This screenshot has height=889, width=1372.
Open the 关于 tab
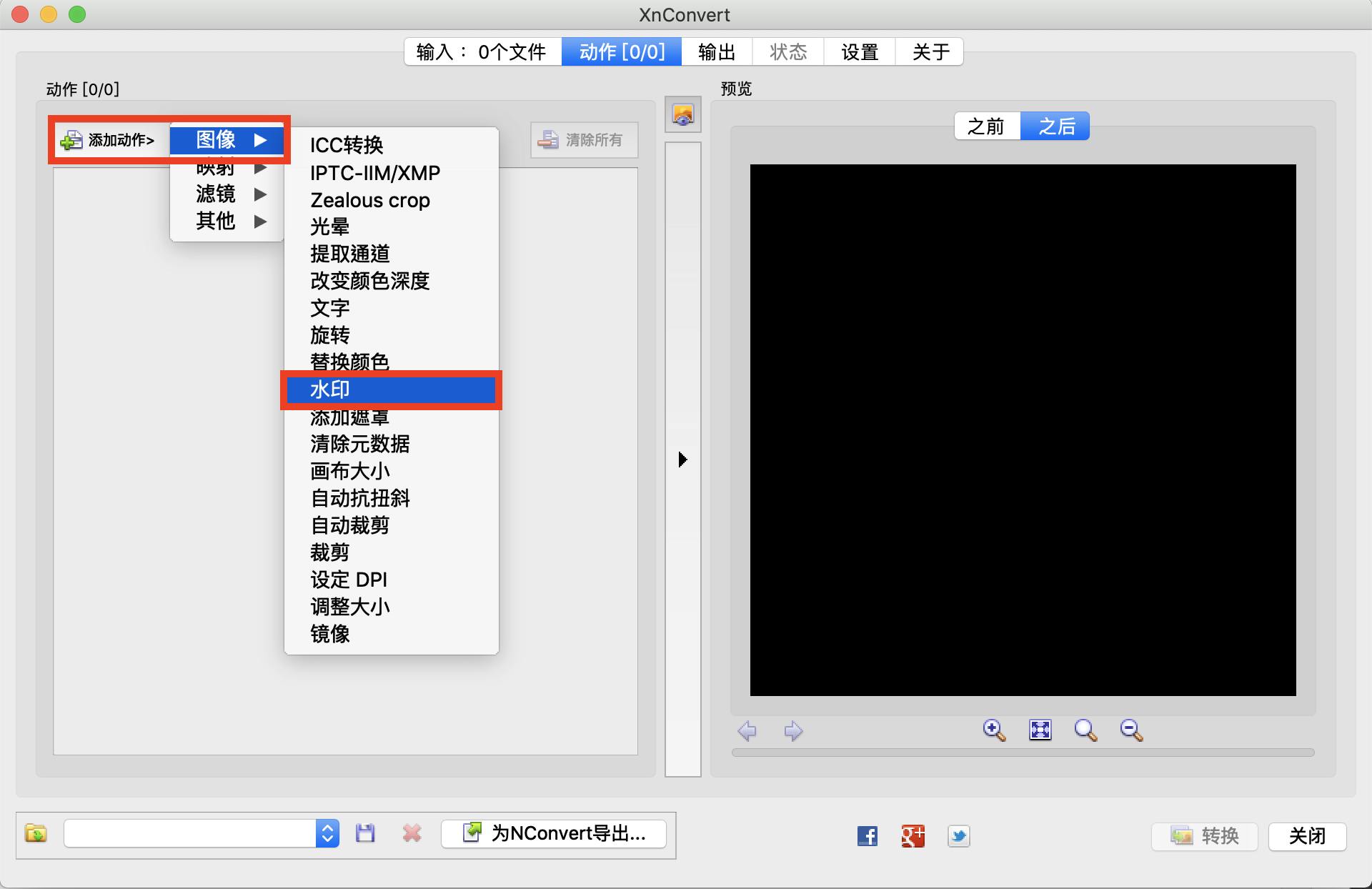(930, 52)
